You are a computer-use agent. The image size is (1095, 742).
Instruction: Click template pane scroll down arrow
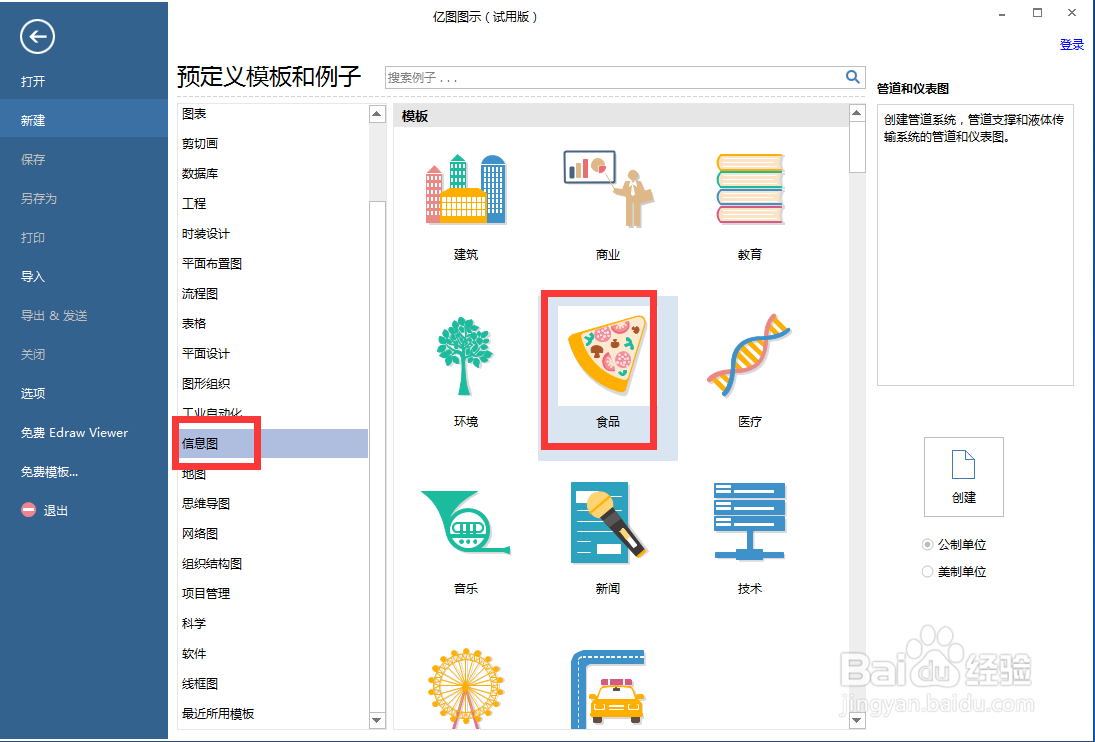click(857, 720)
